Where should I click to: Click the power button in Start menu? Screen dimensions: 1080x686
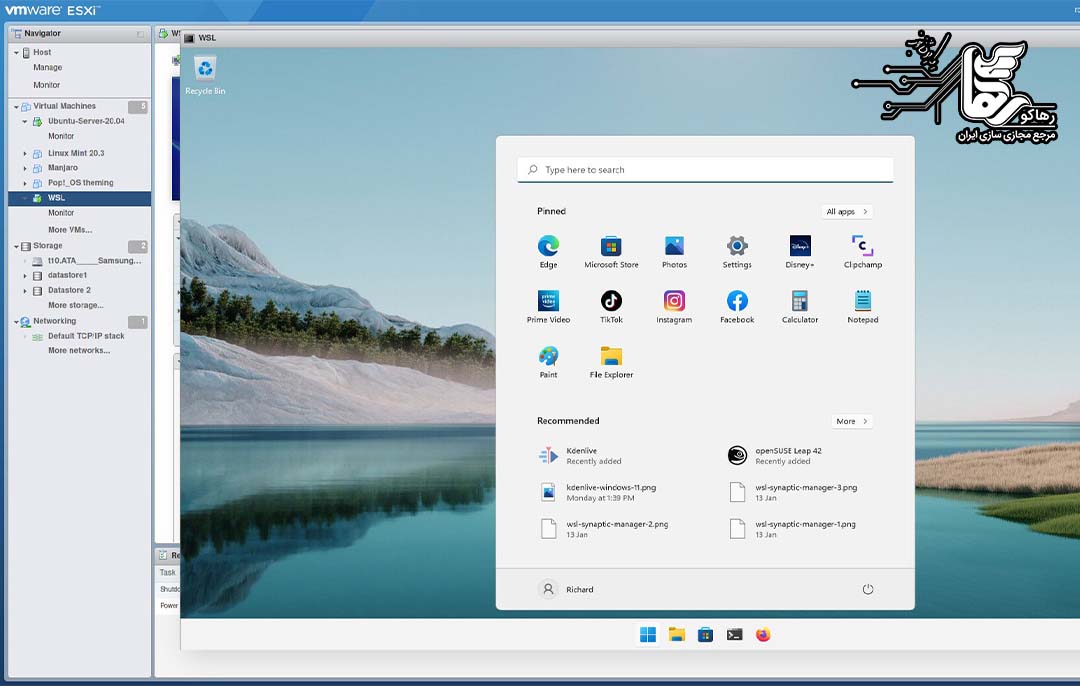click(867, 589)
